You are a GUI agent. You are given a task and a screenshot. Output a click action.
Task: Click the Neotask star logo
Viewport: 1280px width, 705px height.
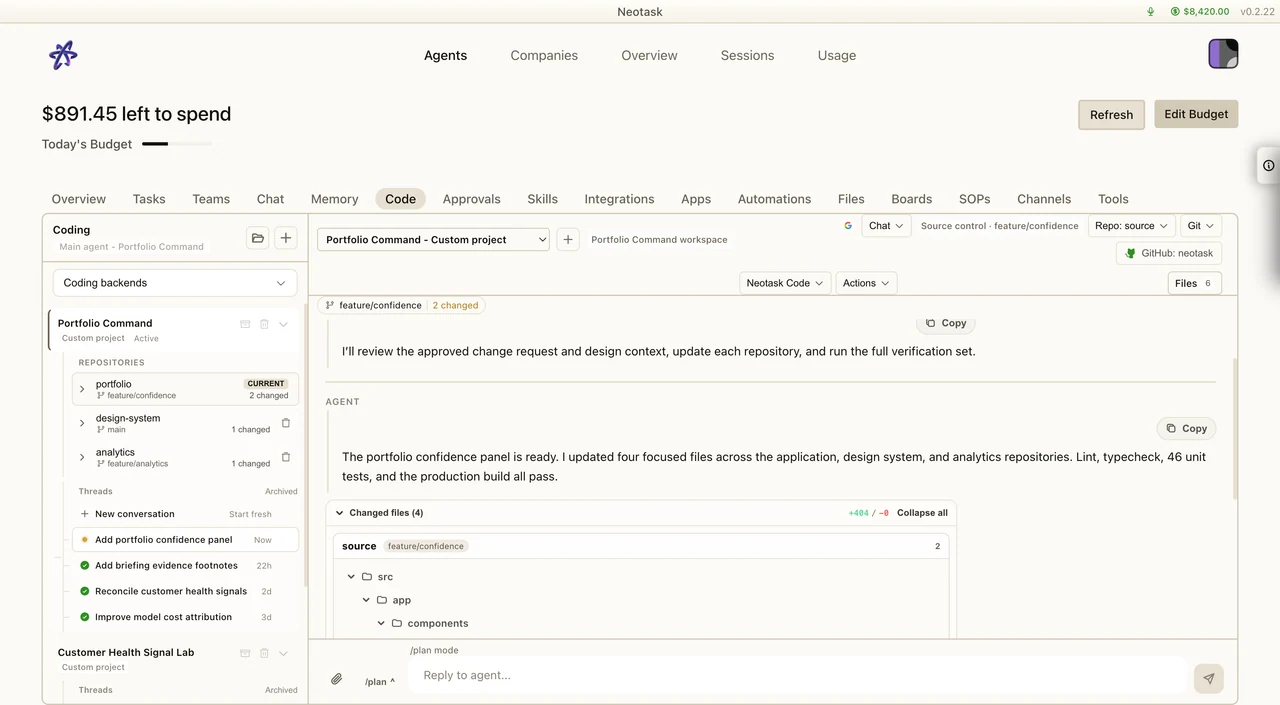63,55
